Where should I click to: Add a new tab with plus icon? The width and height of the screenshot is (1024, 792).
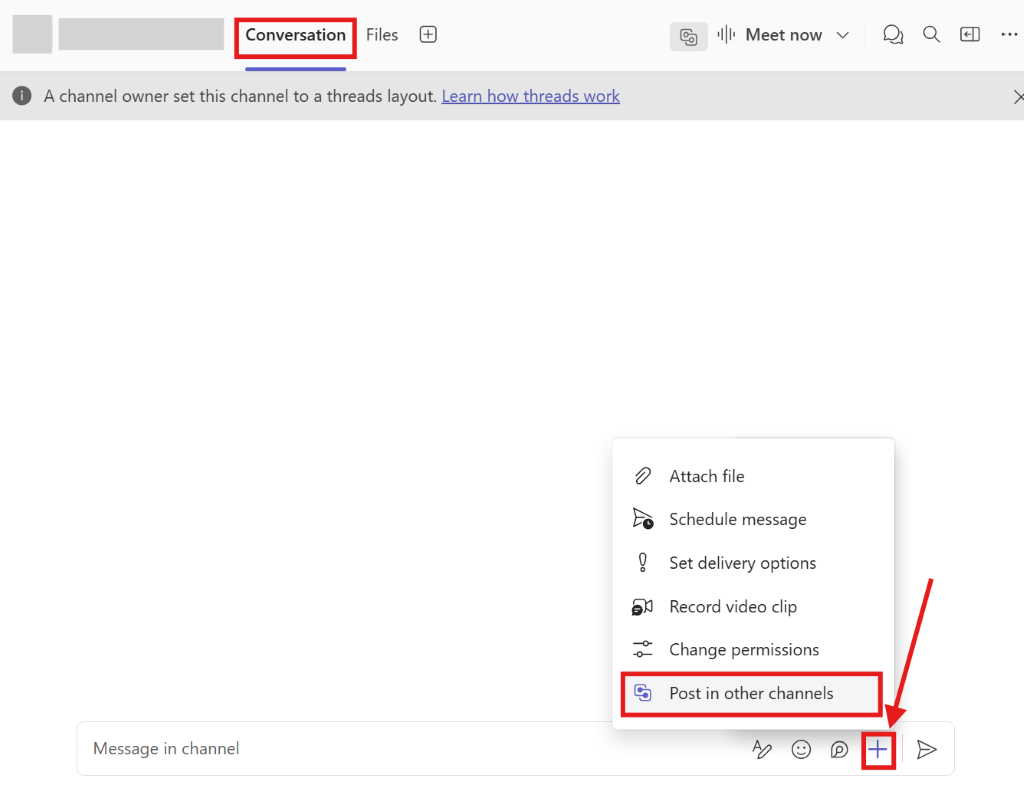(428, 35)
